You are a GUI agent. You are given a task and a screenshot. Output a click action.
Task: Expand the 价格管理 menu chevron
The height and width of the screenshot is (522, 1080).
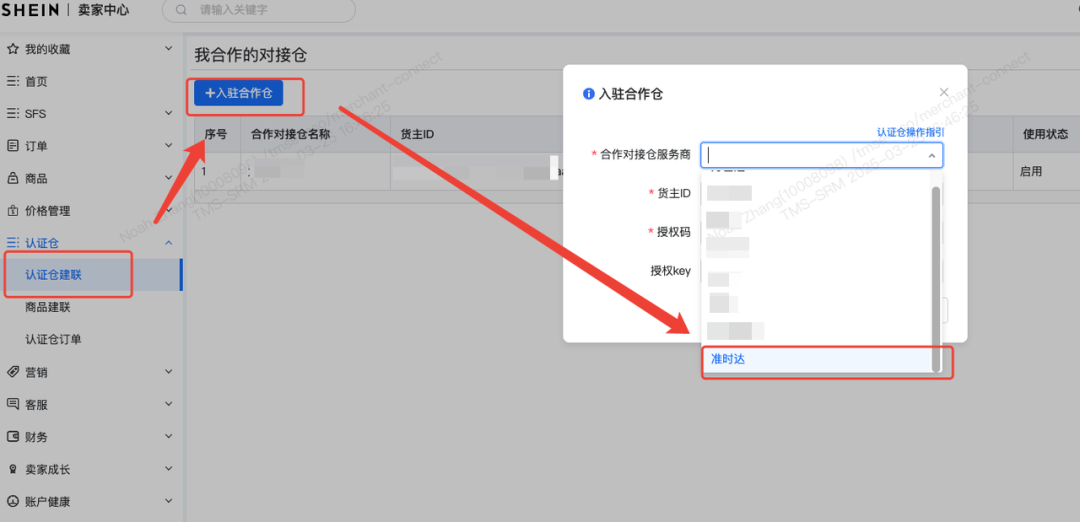pos(169,211)
